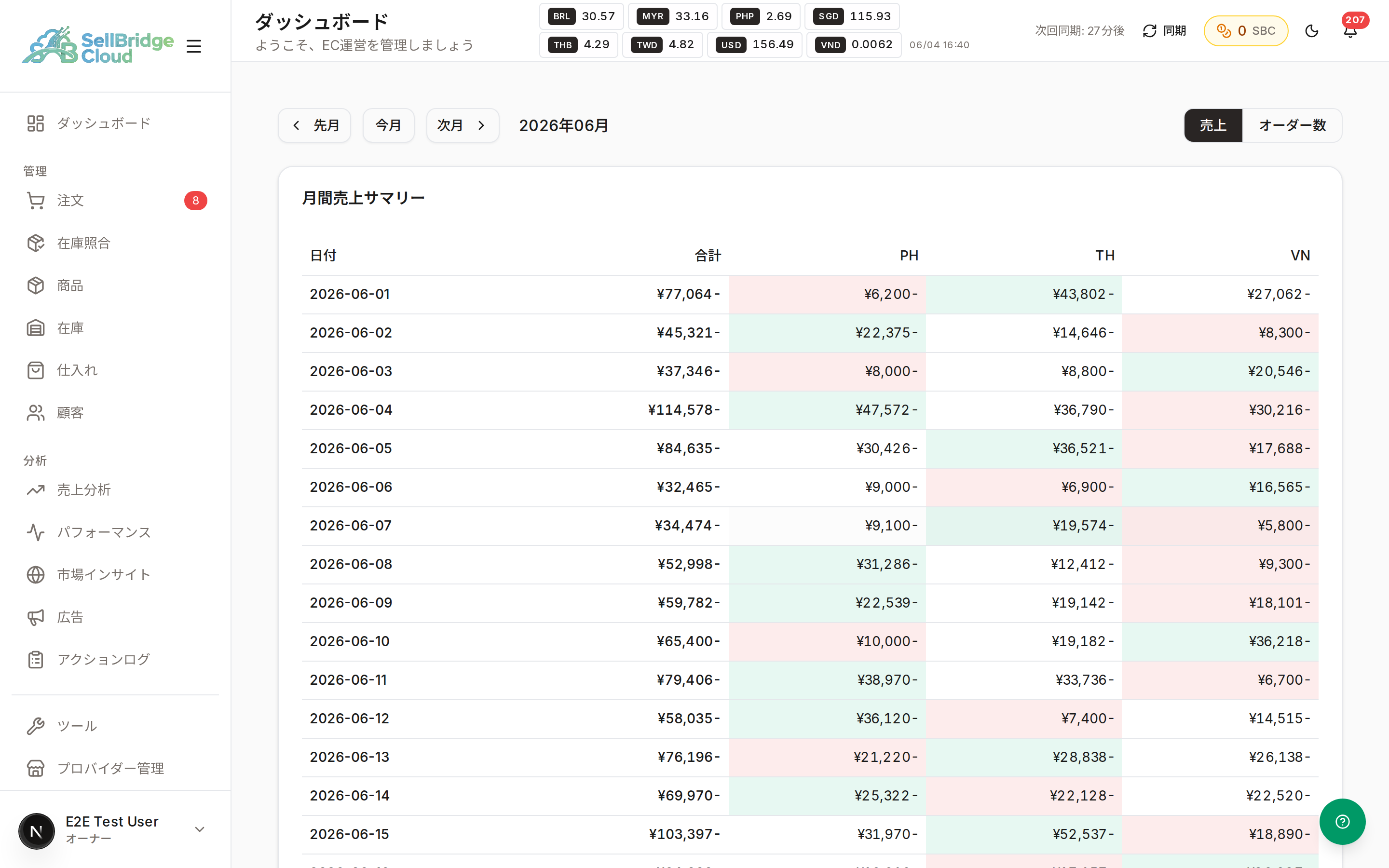The height and width of the screenshot is (868, 1389).
Task: Jump to current month with 今月 button
Action: click(x=389, y=125)
